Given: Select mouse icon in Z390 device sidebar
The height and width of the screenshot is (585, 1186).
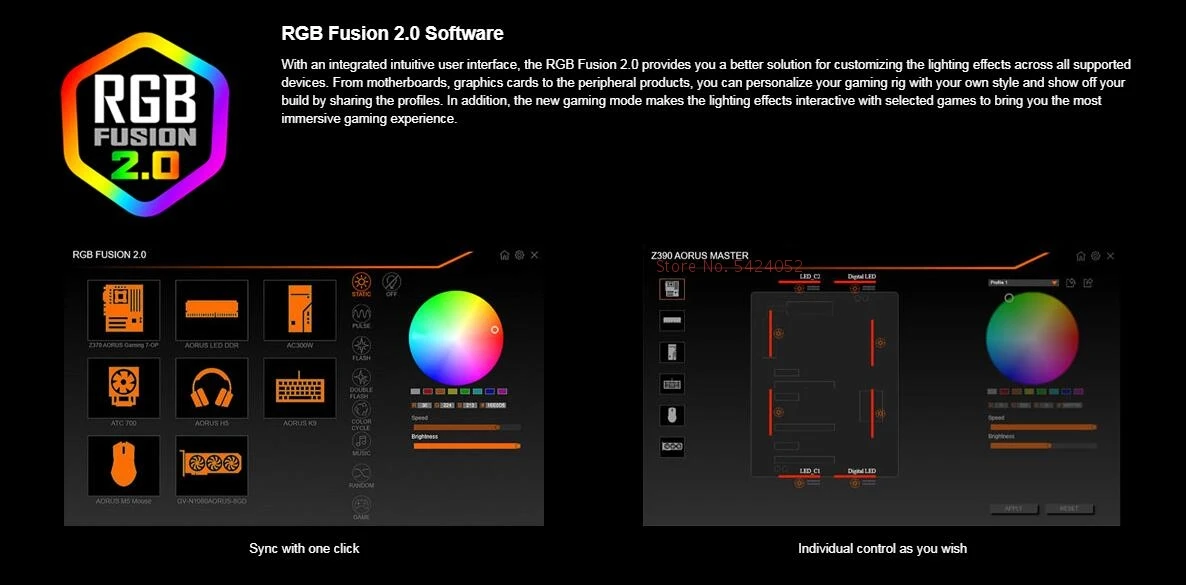Looking at the screenshot, I should coord(672,415).
